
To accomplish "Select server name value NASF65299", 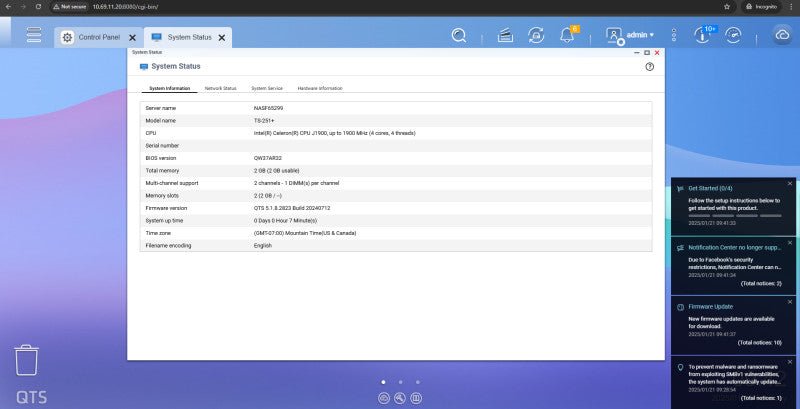I will (268, 108).
